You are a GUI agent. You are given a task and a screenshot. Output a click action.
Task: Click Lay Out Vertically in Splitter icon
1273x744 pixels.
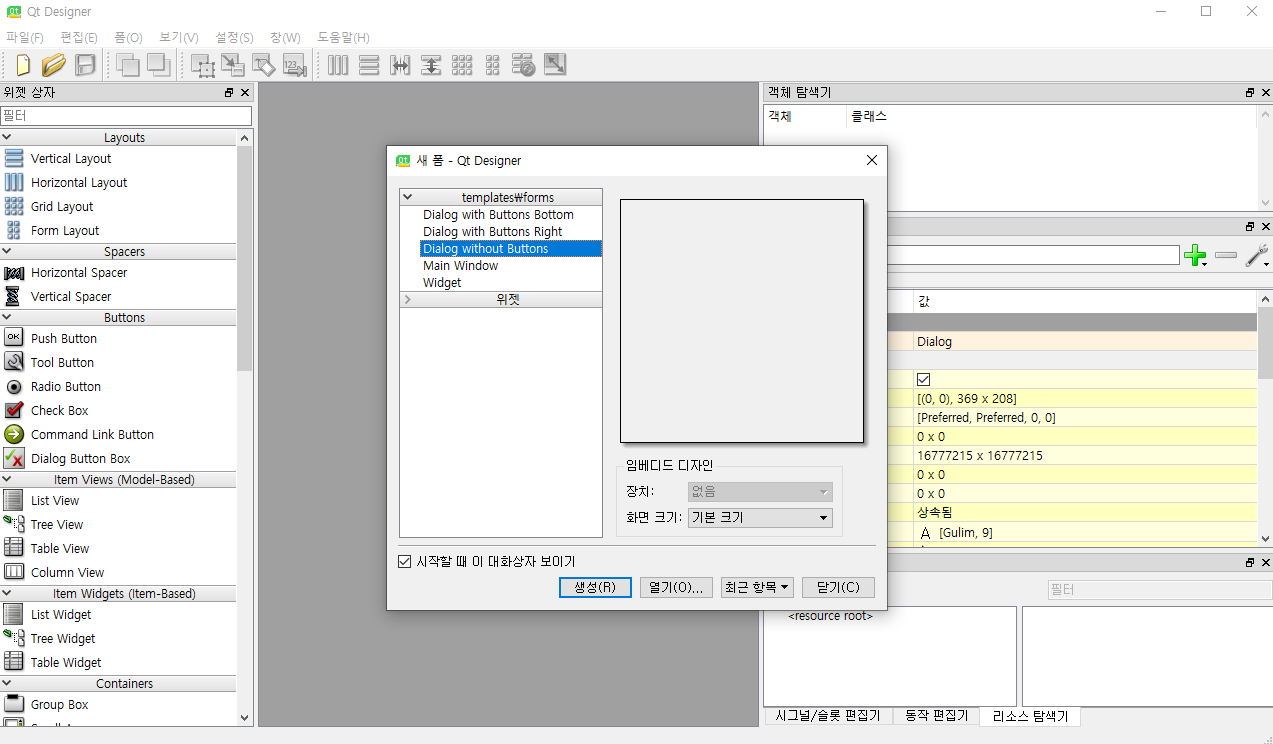tap(431, 65)
